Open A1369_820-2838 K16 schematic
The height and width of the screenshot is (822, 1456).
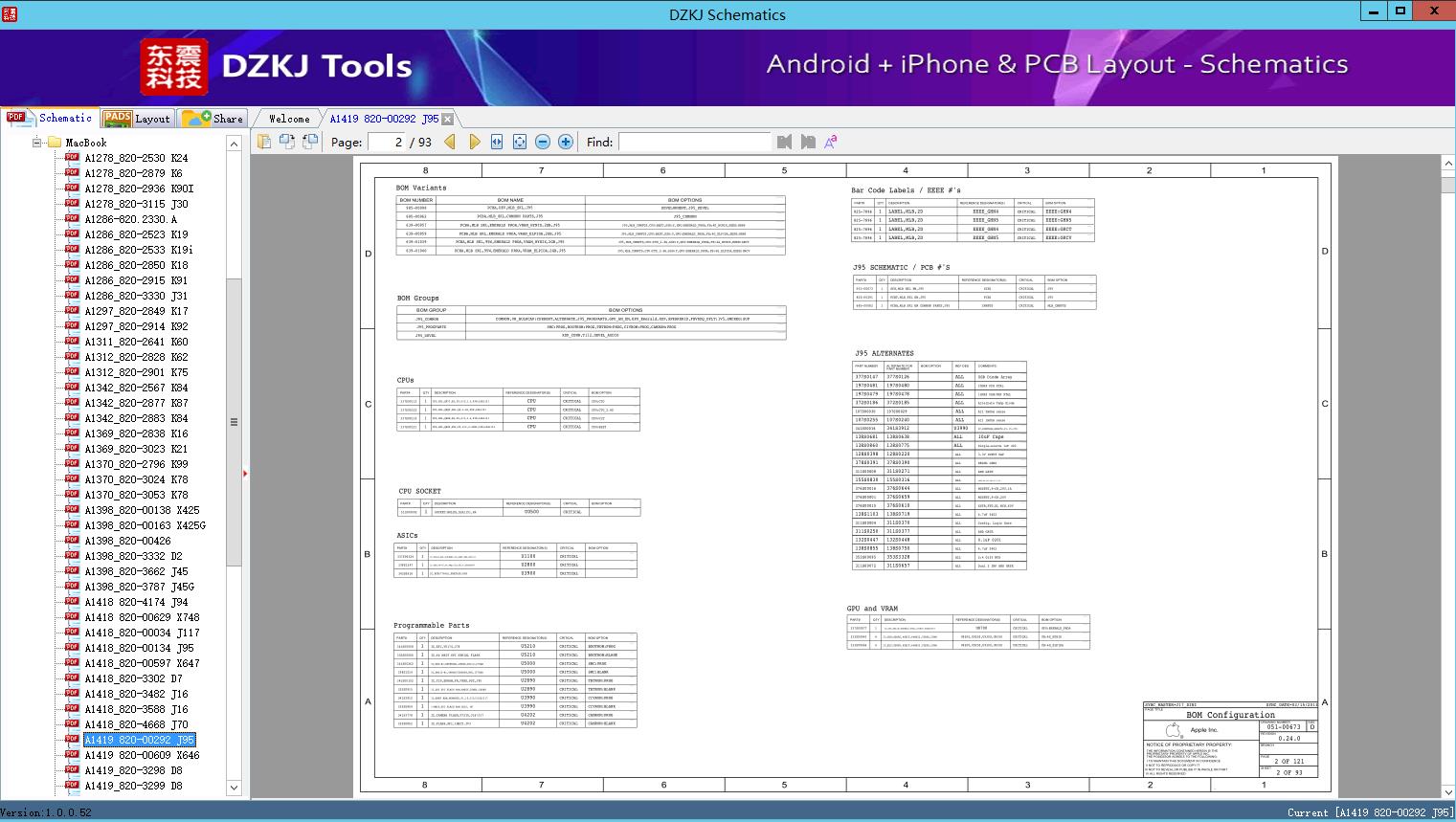pos(136,433)
